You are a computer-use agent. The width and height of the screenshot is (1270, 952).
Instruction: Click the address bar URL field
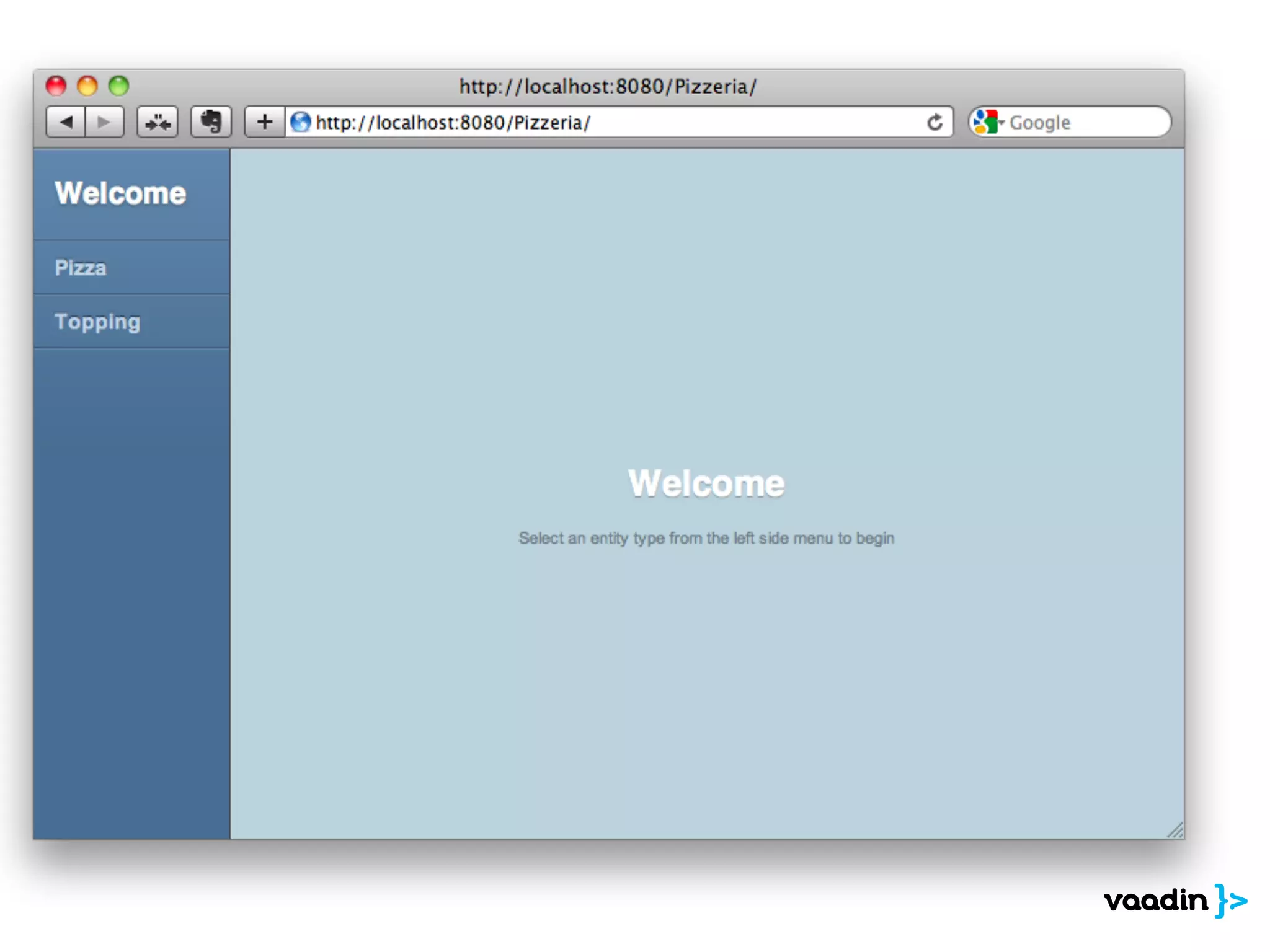[619, 122]
